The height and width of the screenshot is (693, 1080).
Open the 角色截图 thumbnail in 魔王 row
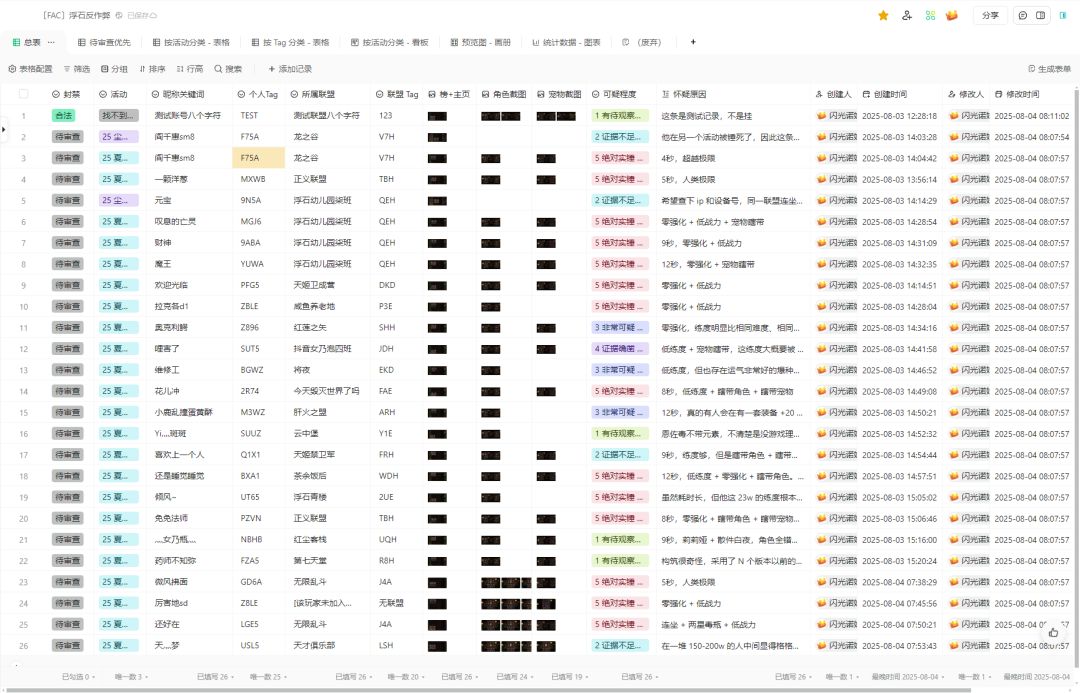[x=490, y=264]
